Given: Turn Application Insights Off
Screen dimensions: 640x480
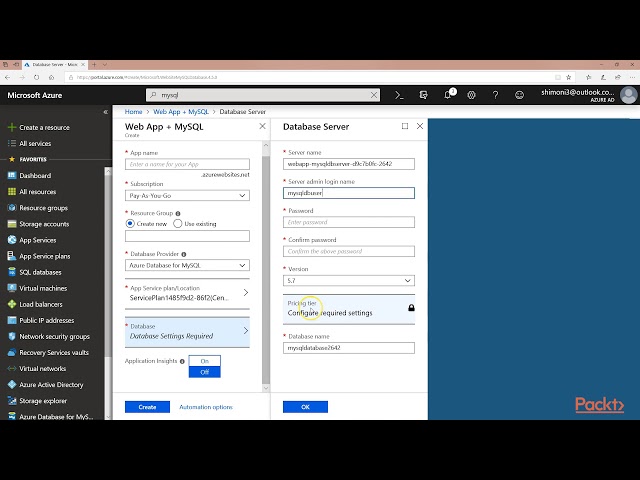Looking at the screenshot, I should 204,372.
